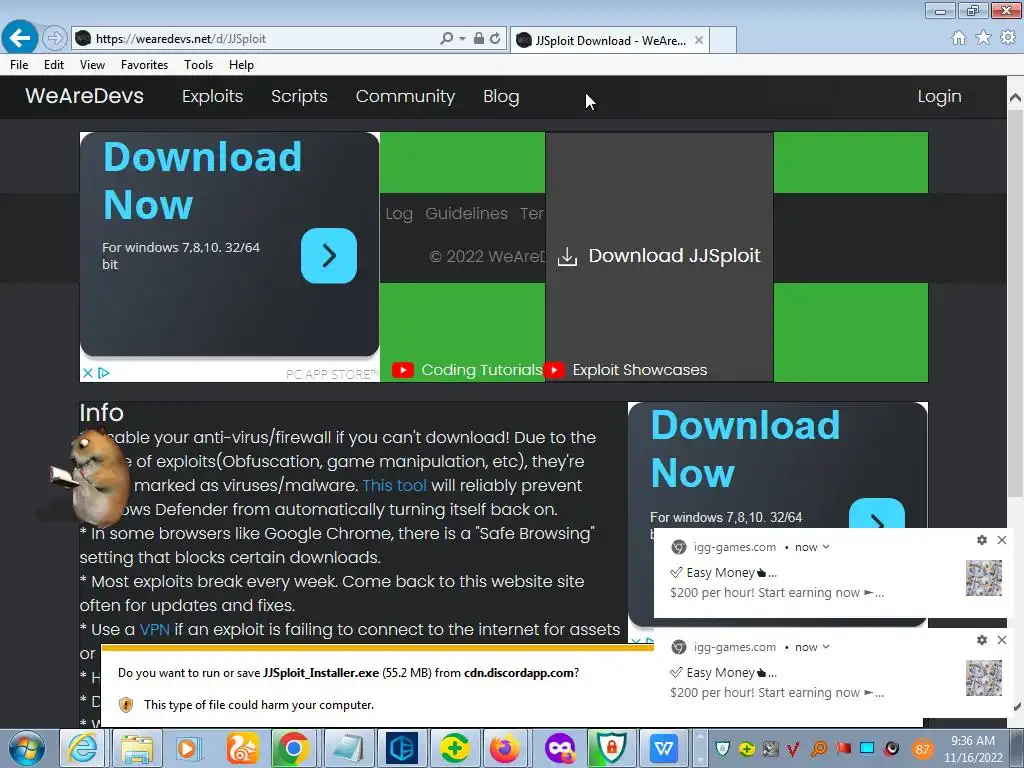
Task: Click the scrollbar up arrow
Action: (1015, 97)
